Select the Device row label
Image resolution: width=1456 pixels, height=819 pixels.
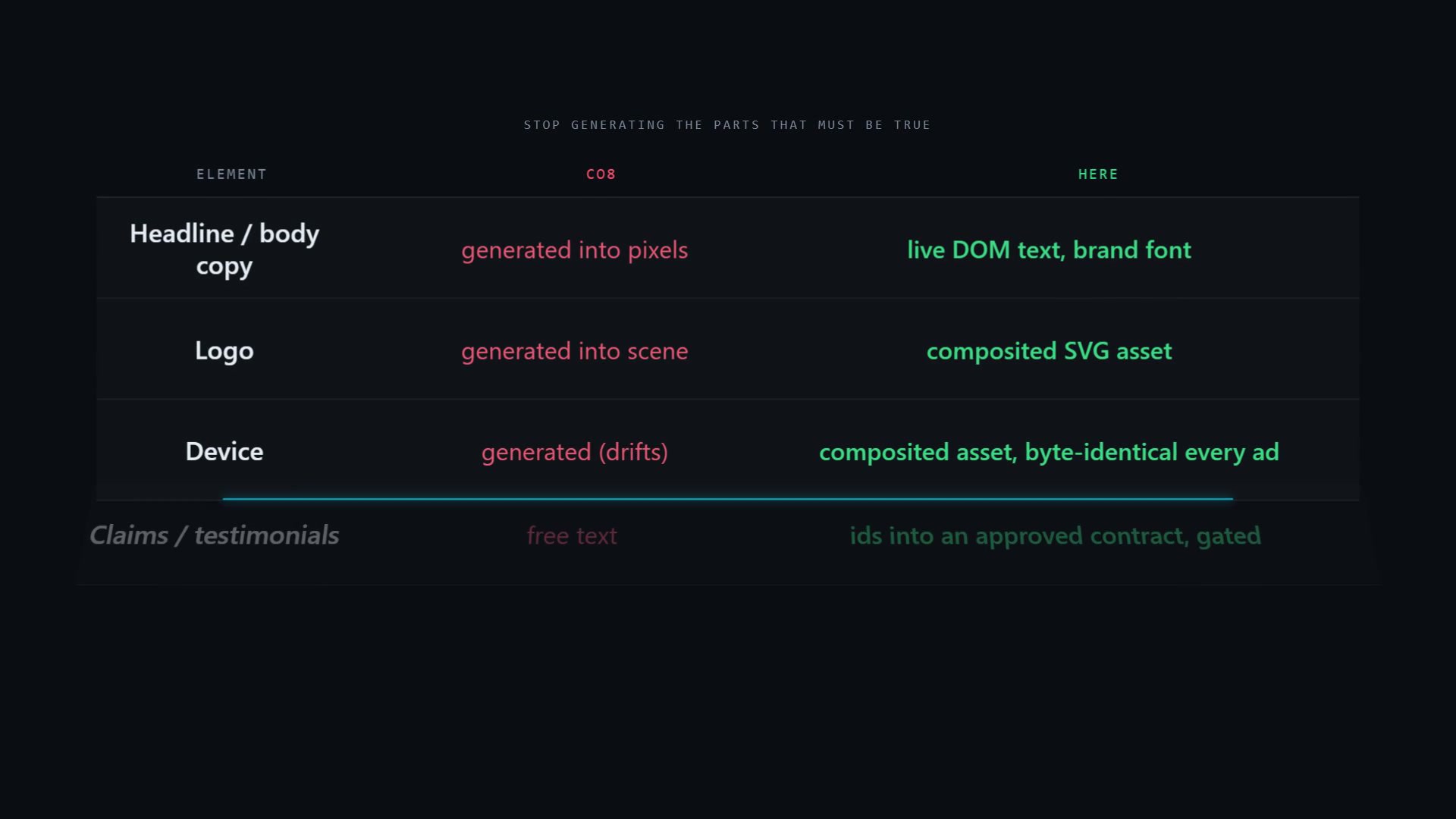(224, 452)
